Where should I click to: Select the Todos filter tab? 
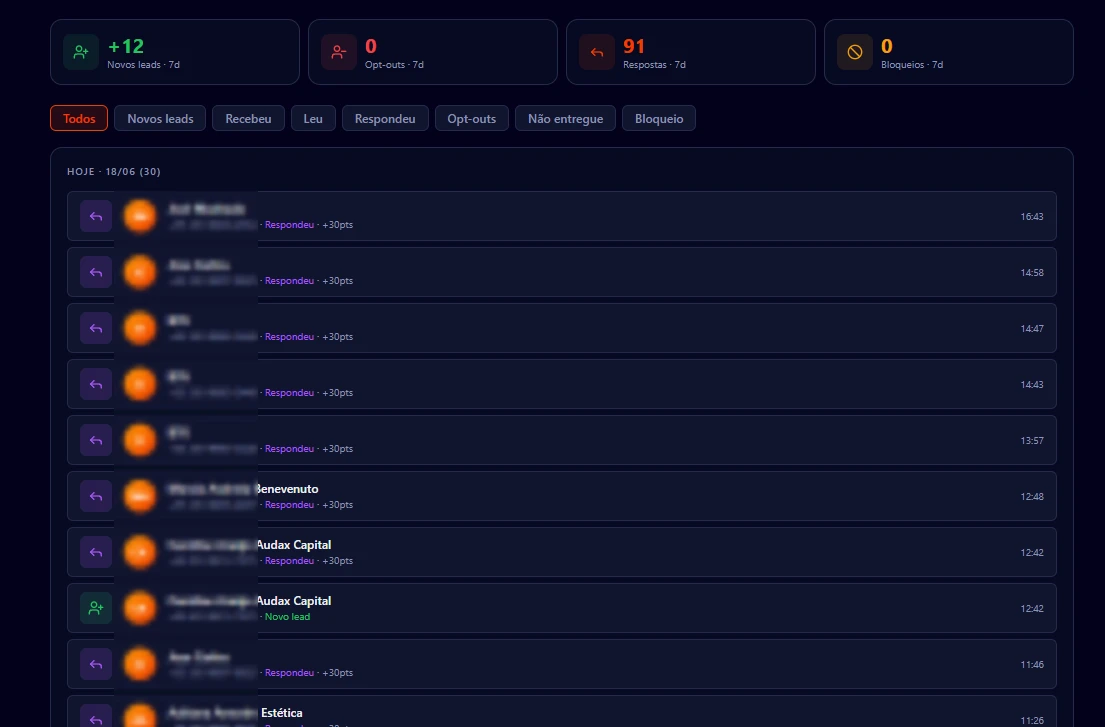click(79, 118)
